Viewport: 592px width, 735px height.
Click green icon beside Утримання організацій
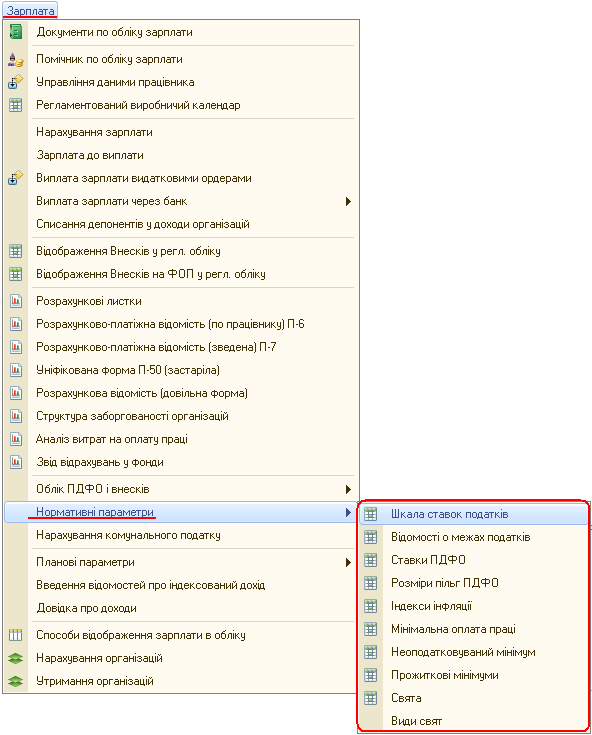click(x=16, y=681)
